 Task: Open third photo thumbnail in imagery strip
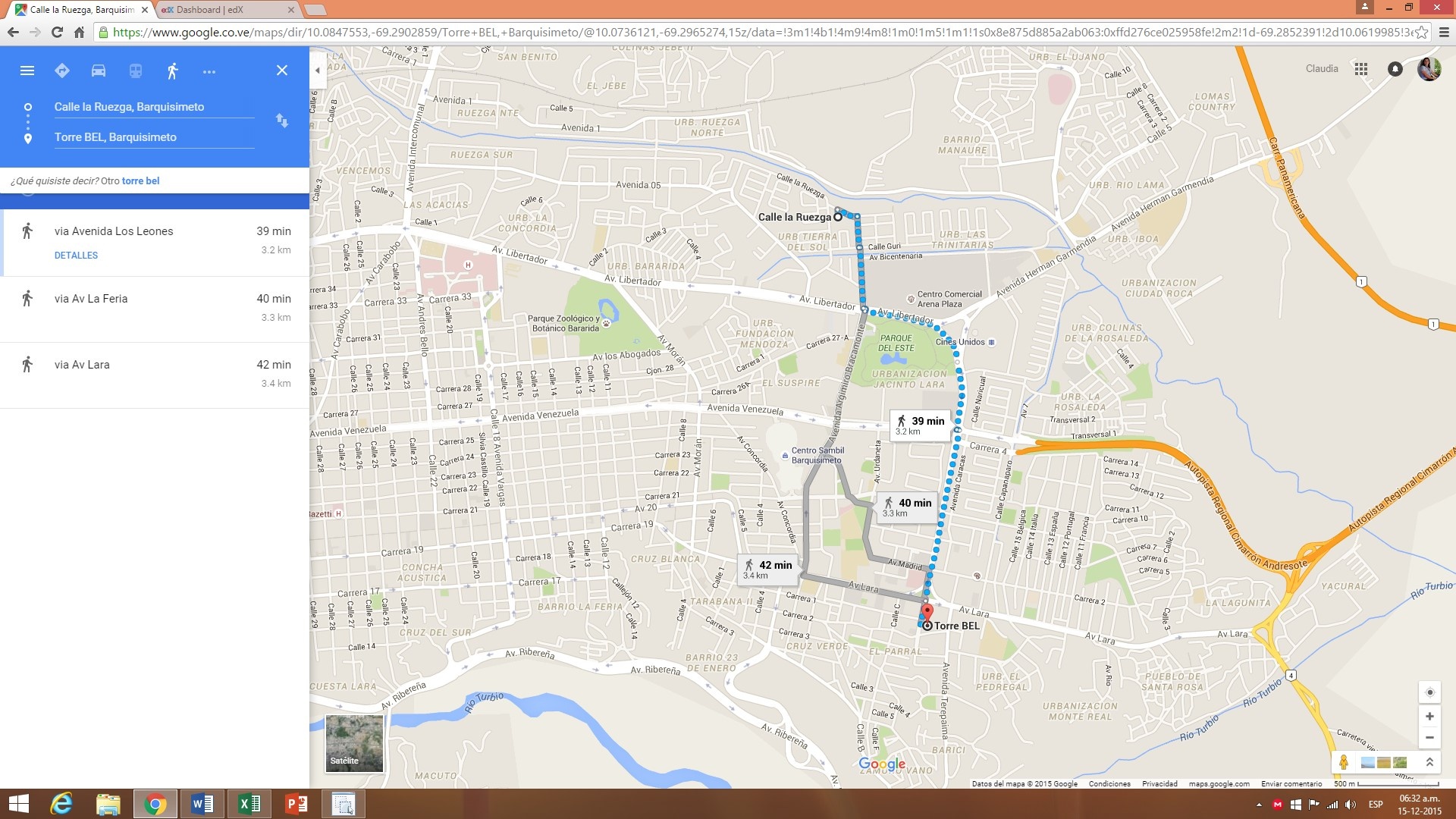1400,762
